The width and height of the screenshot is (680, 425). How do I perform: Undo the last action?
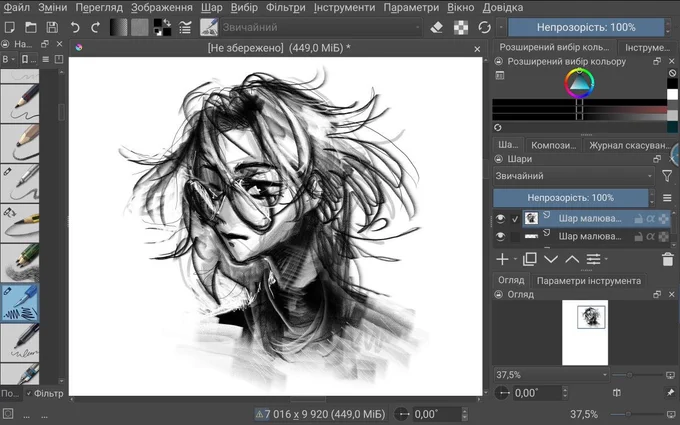point(75,27)
